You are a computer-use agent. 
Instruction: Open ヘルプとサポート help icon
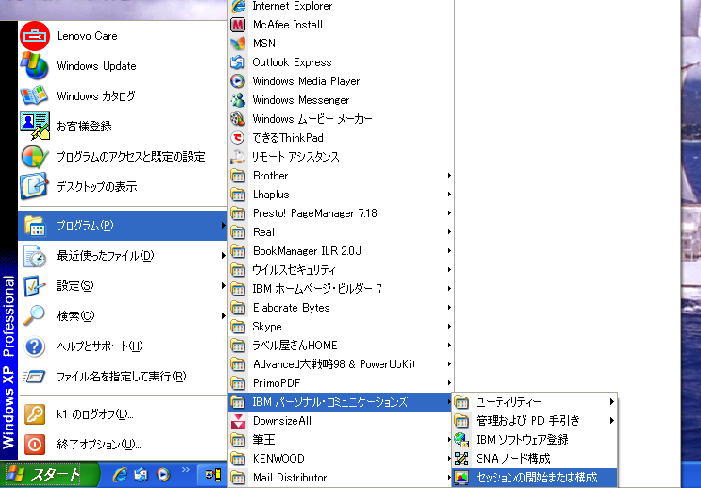34,347
